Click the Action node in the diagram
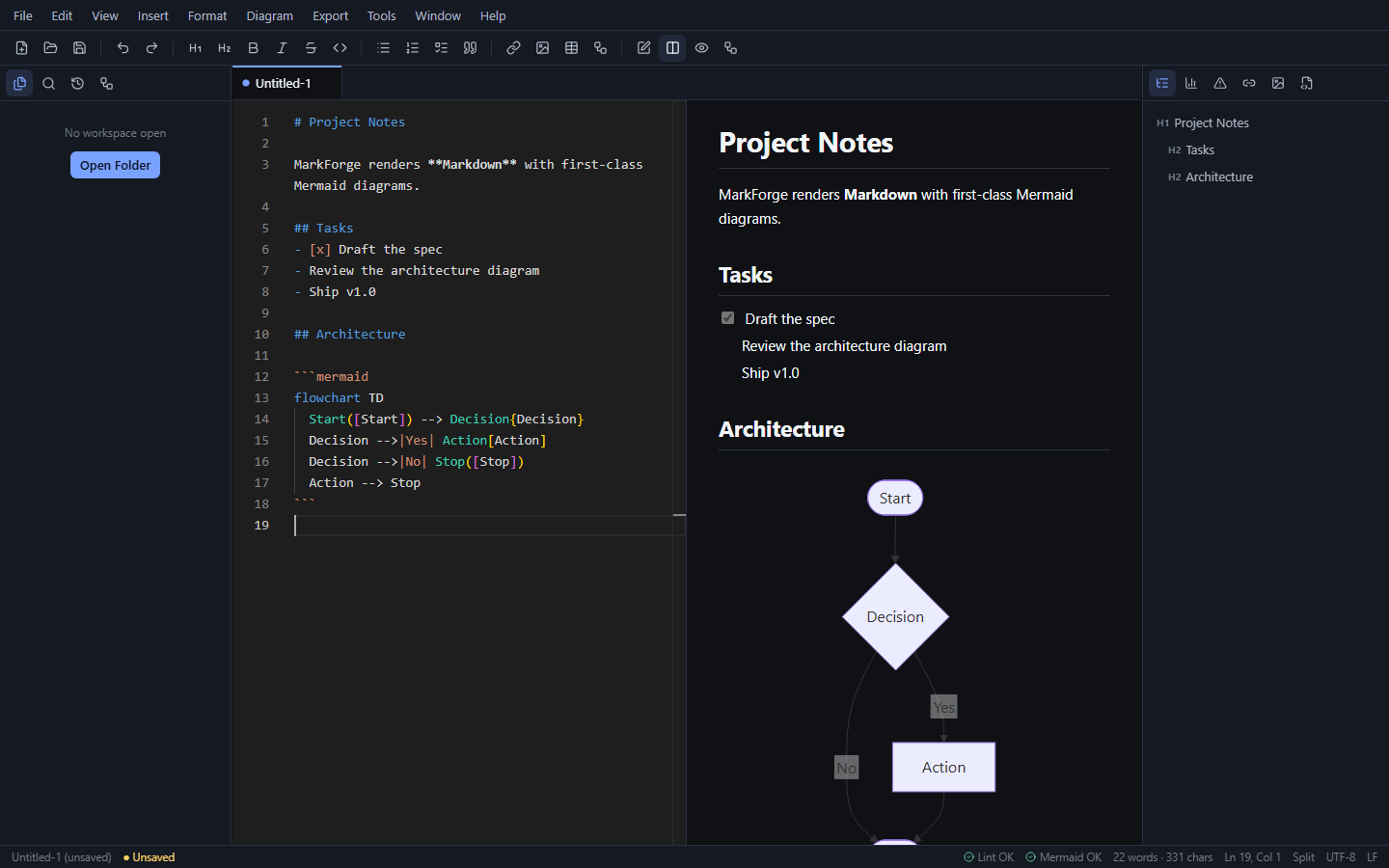 pyautogui.click(x=943, y=768)
